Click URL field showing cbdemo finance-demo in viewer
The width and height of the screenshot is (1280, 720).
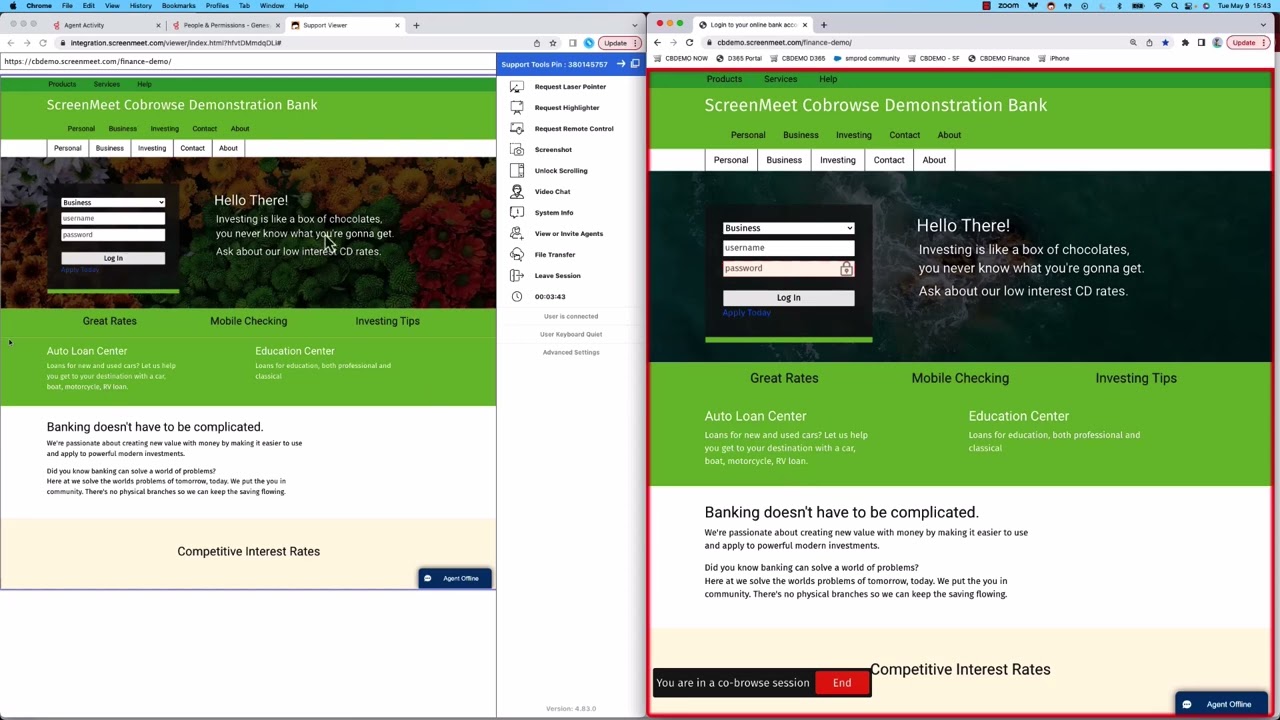coord(247,61)
